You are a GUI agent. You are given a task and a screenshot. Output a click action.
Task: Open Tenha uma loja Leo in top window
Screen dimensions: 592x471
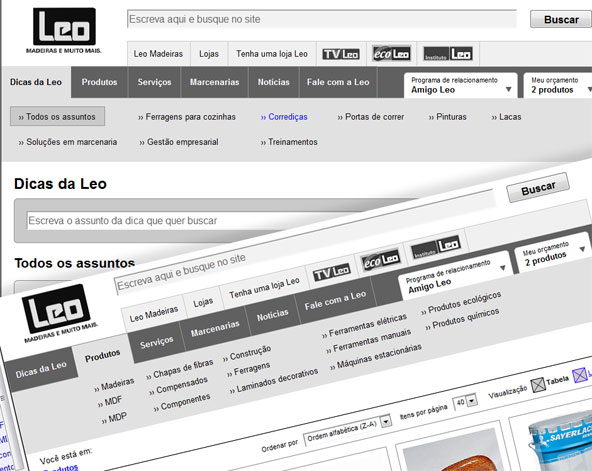click(272, 54)
